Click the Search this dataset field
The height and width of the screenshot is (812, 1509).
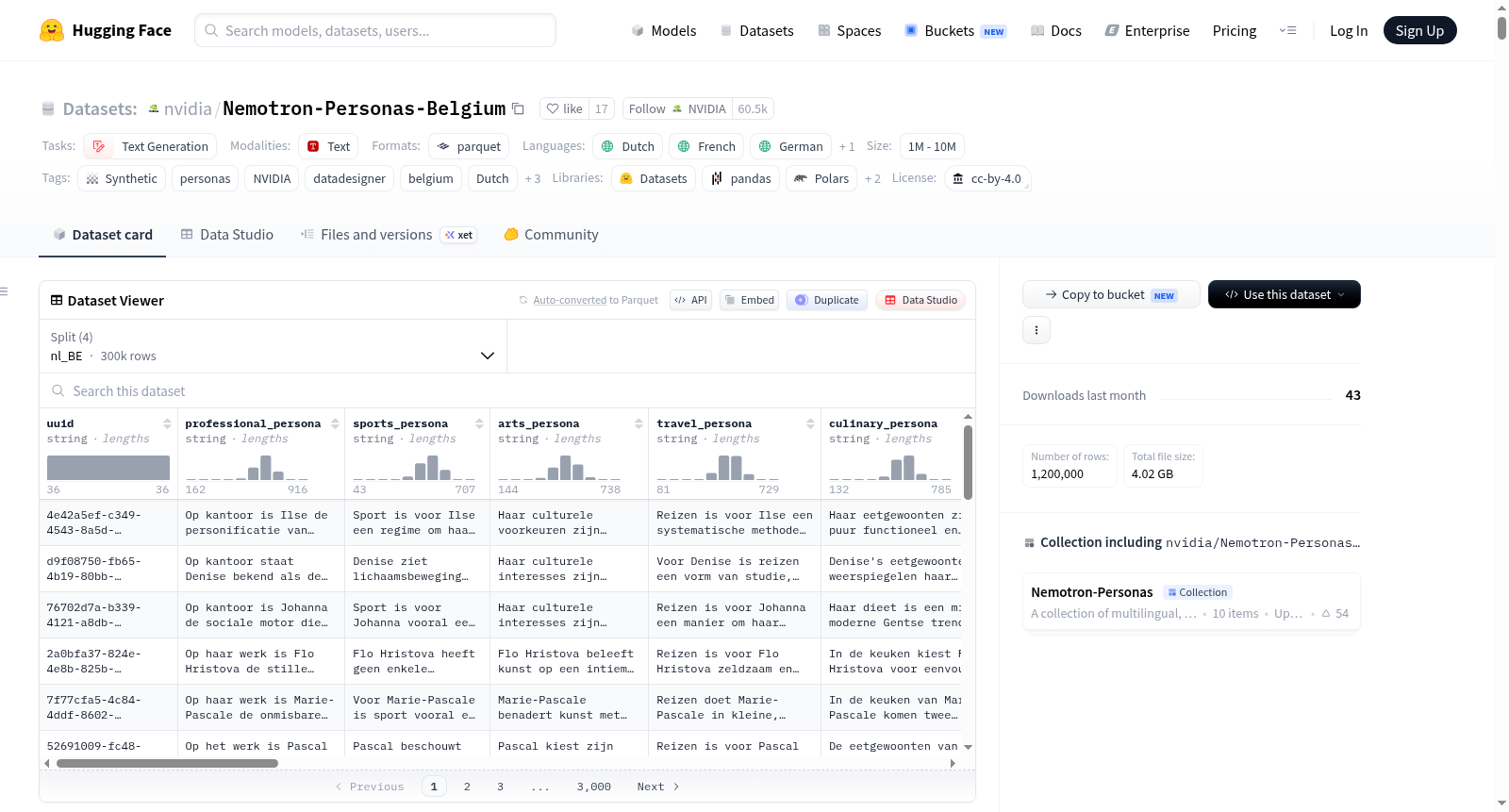[507, 390]
